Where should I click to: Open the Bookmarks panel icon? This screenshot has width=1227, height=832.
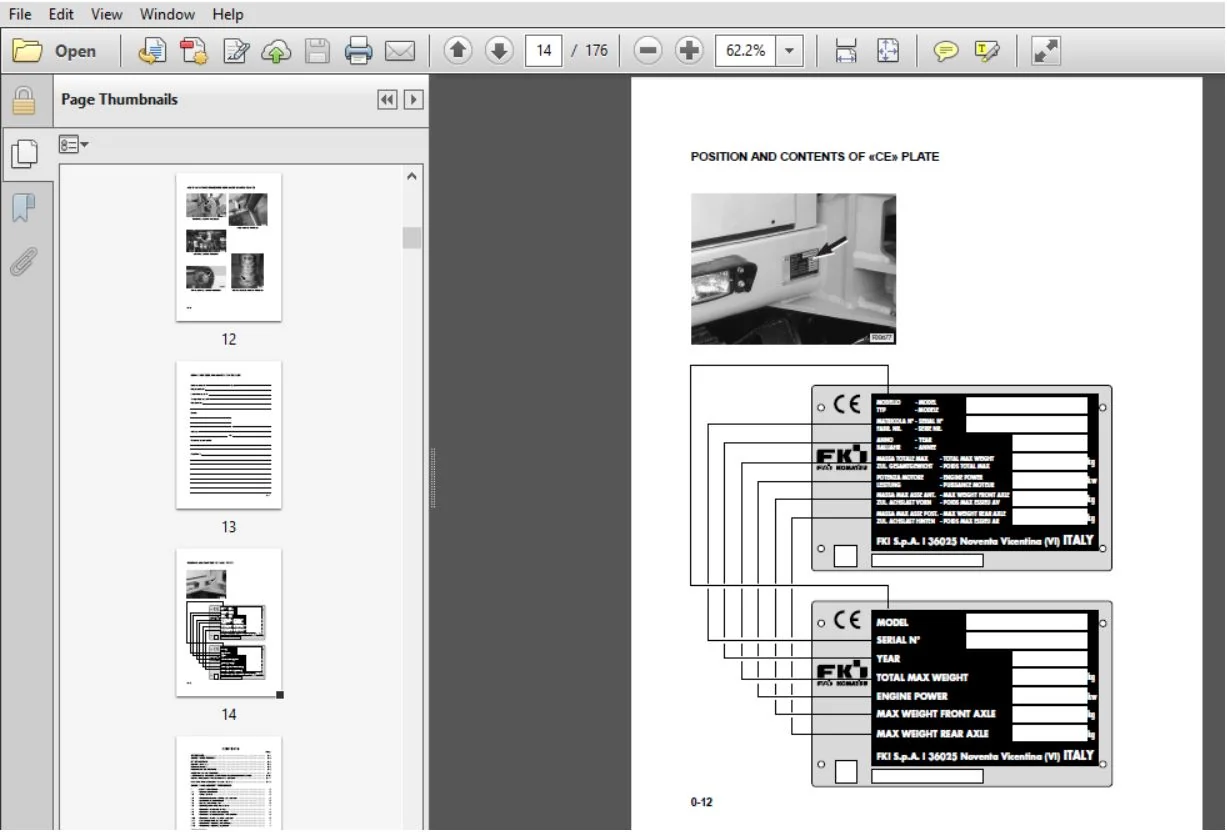(x=23, y=207)
